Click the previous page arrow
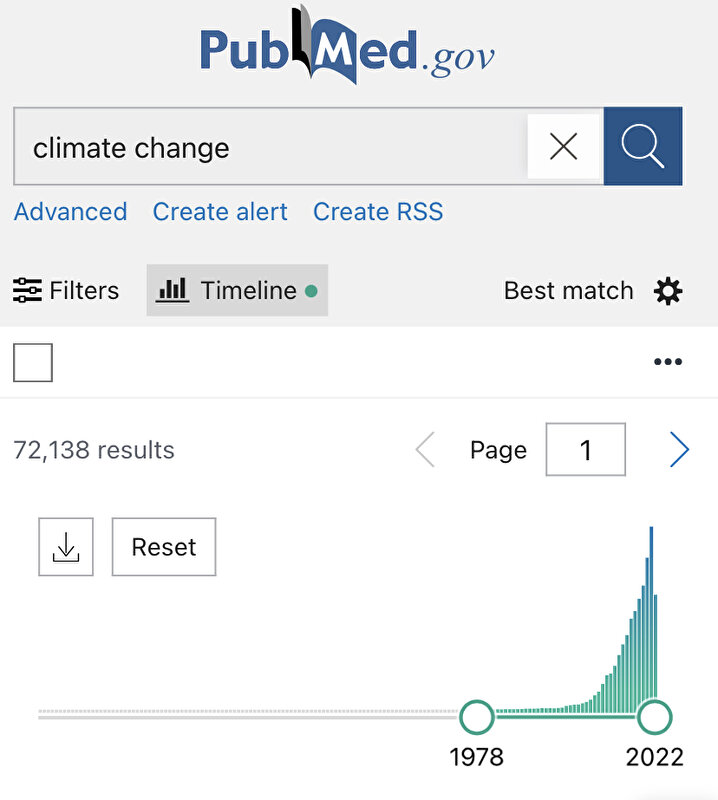The image size is (718, 800). [x=426, y=449]
